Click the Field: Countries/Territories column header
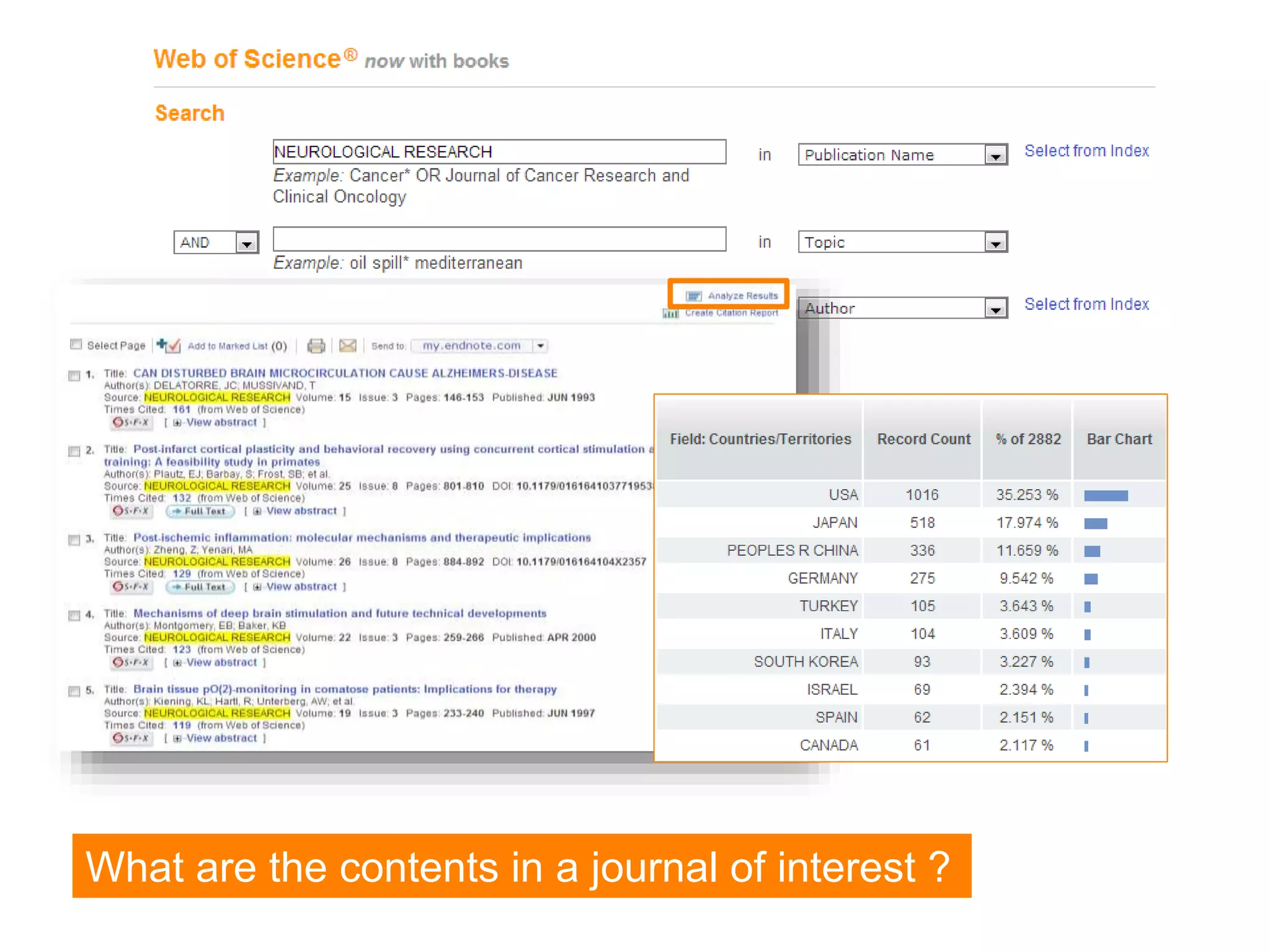 760,439
